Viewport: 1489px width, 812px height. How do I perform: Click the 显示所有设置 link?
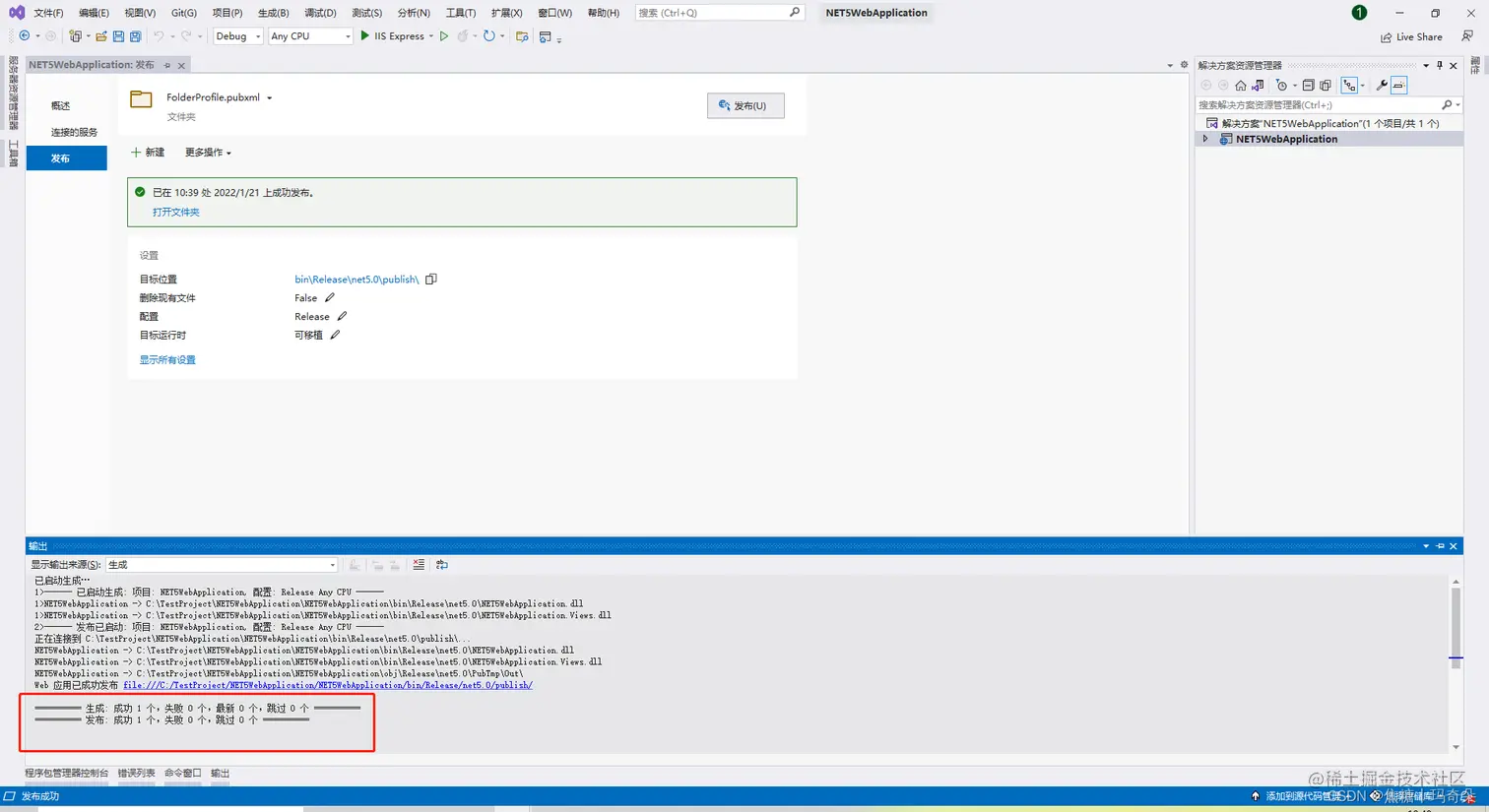point(167,359)
